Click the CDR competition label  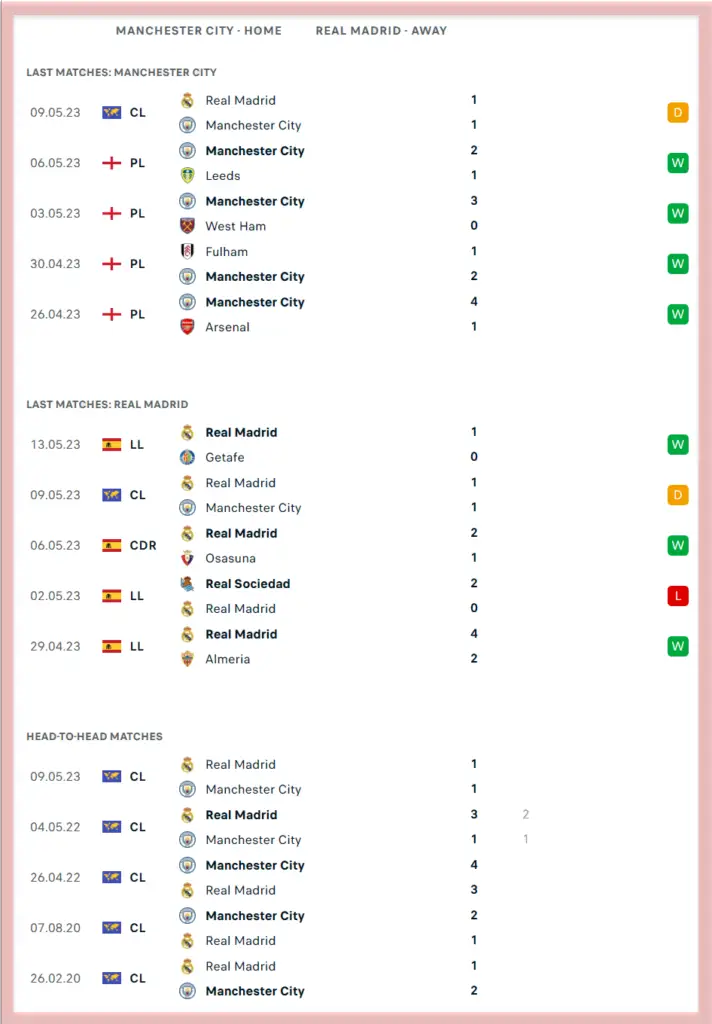143,546
